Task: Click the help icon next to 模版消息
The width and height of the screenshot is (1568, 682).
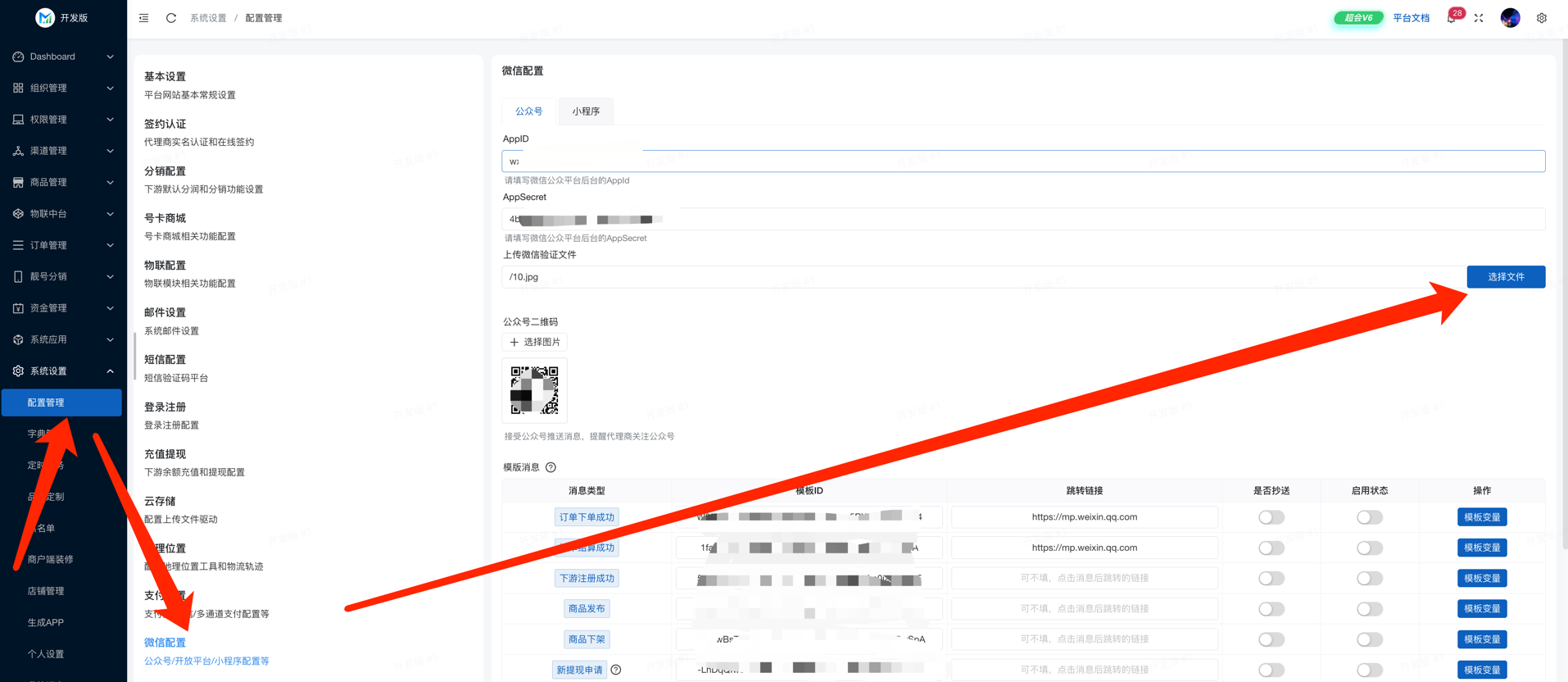Action: click(x=551, y=467)
